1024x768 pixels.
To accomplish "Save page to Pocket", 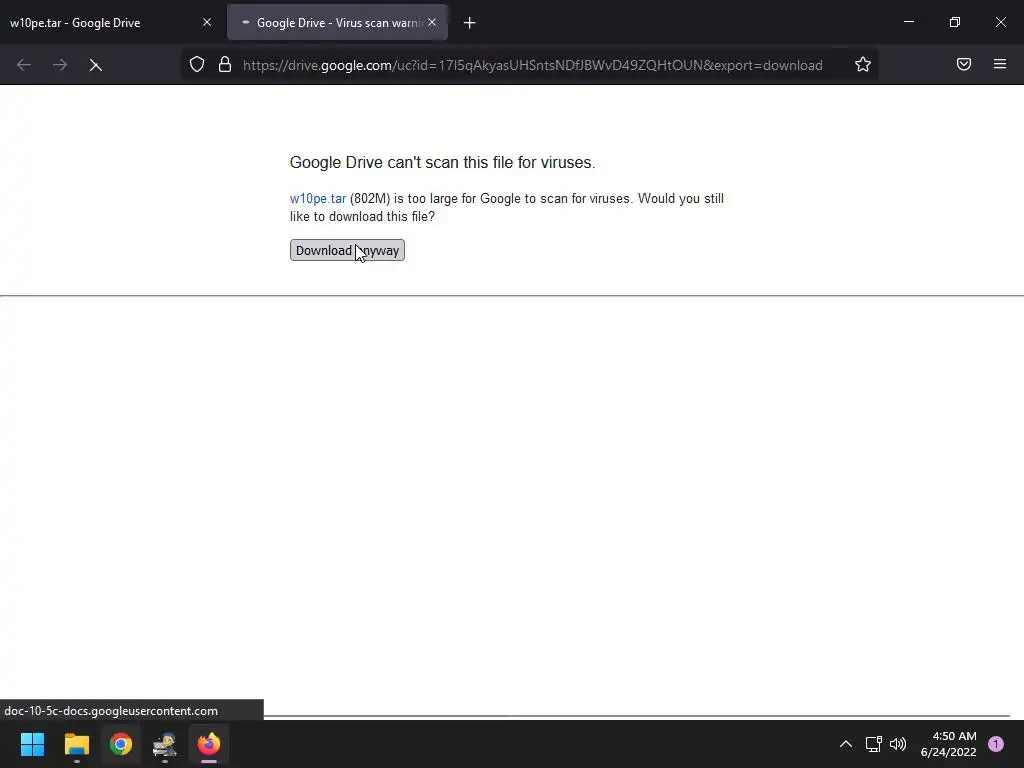I will (x=964, y=64).
